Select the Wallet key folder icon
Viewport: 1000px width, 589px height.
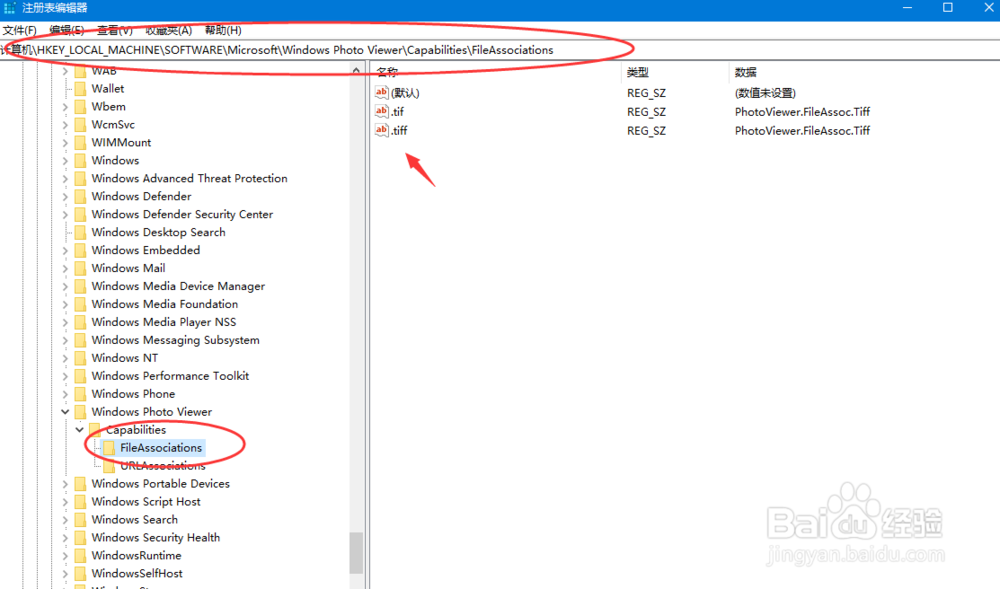click(80, 88)
